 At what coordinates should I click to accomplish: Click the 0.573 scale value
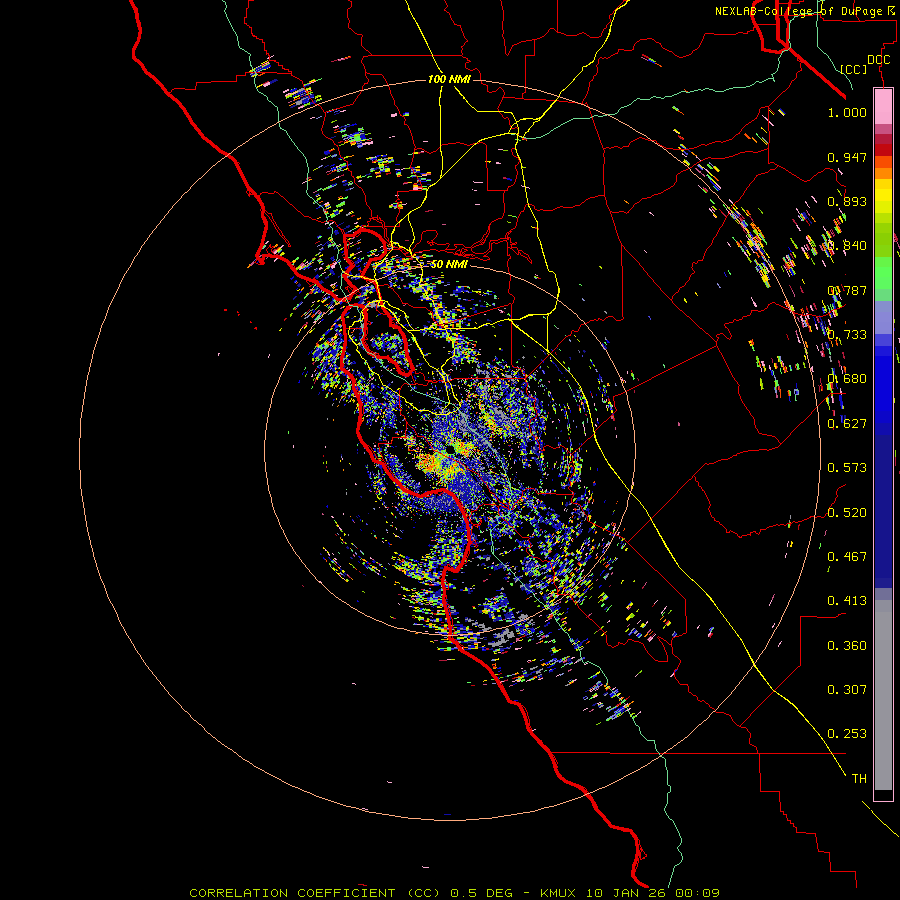click(x=847, y=468)
